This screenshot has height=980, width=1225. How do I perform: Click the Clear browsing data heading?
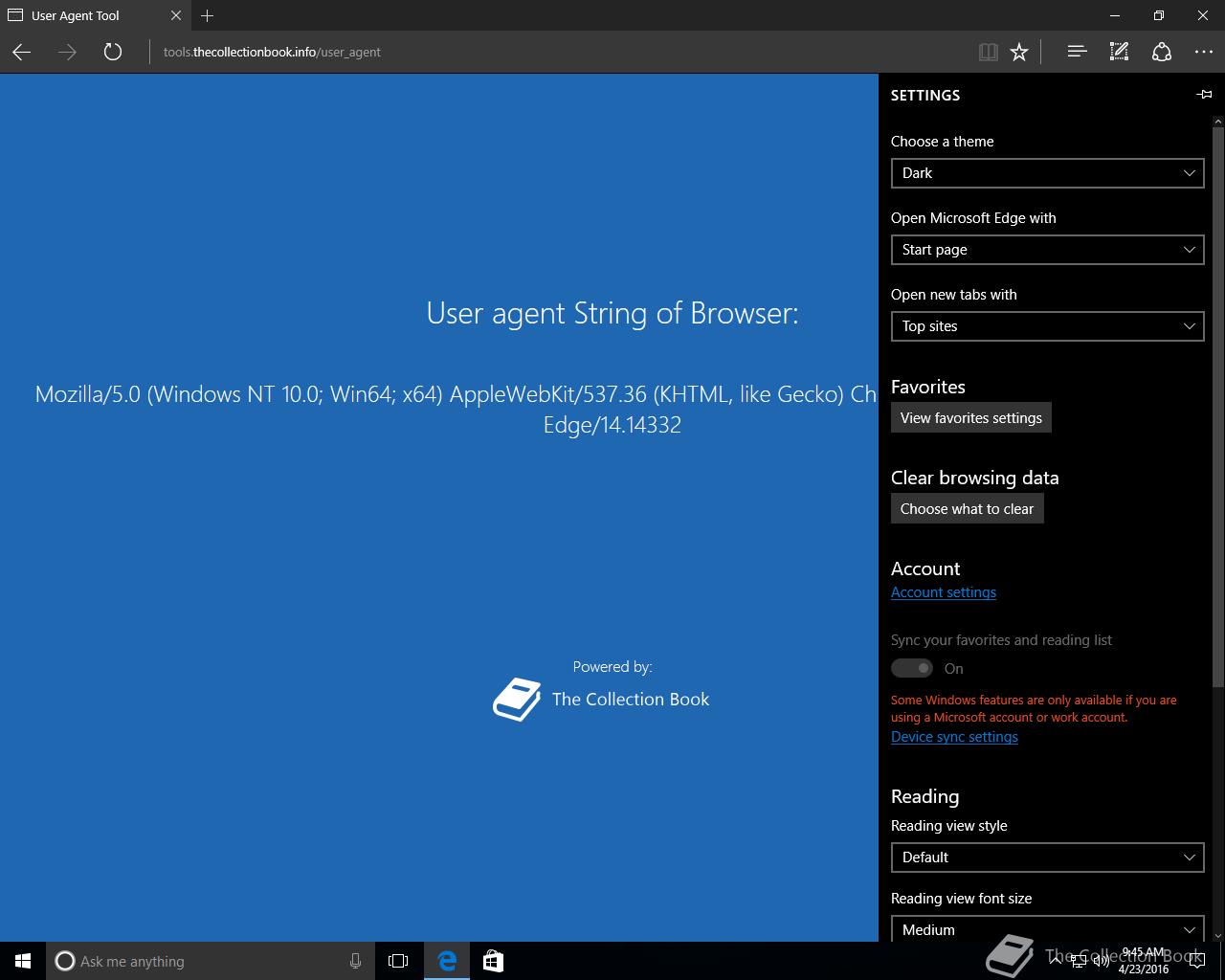click(975, 478)
